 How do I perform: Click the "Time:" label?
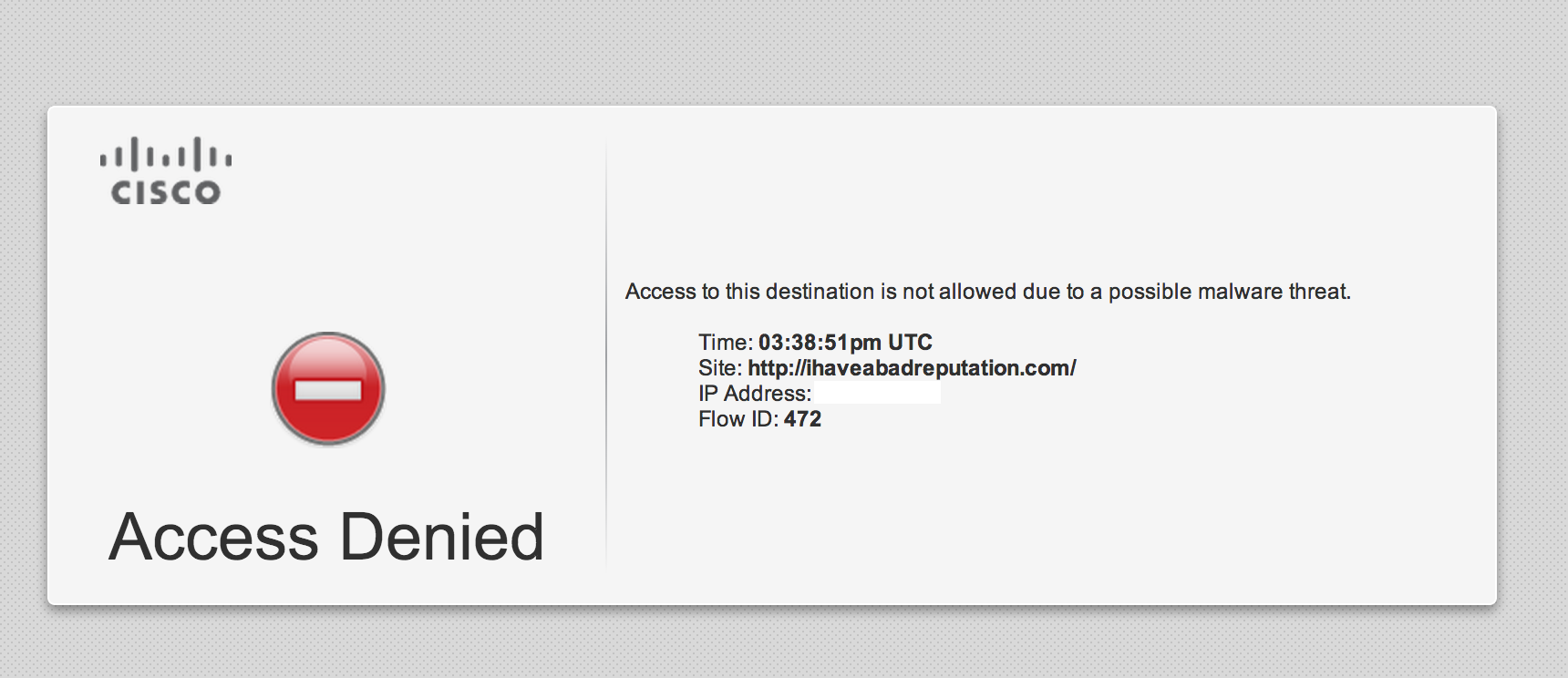click(725, 343)
